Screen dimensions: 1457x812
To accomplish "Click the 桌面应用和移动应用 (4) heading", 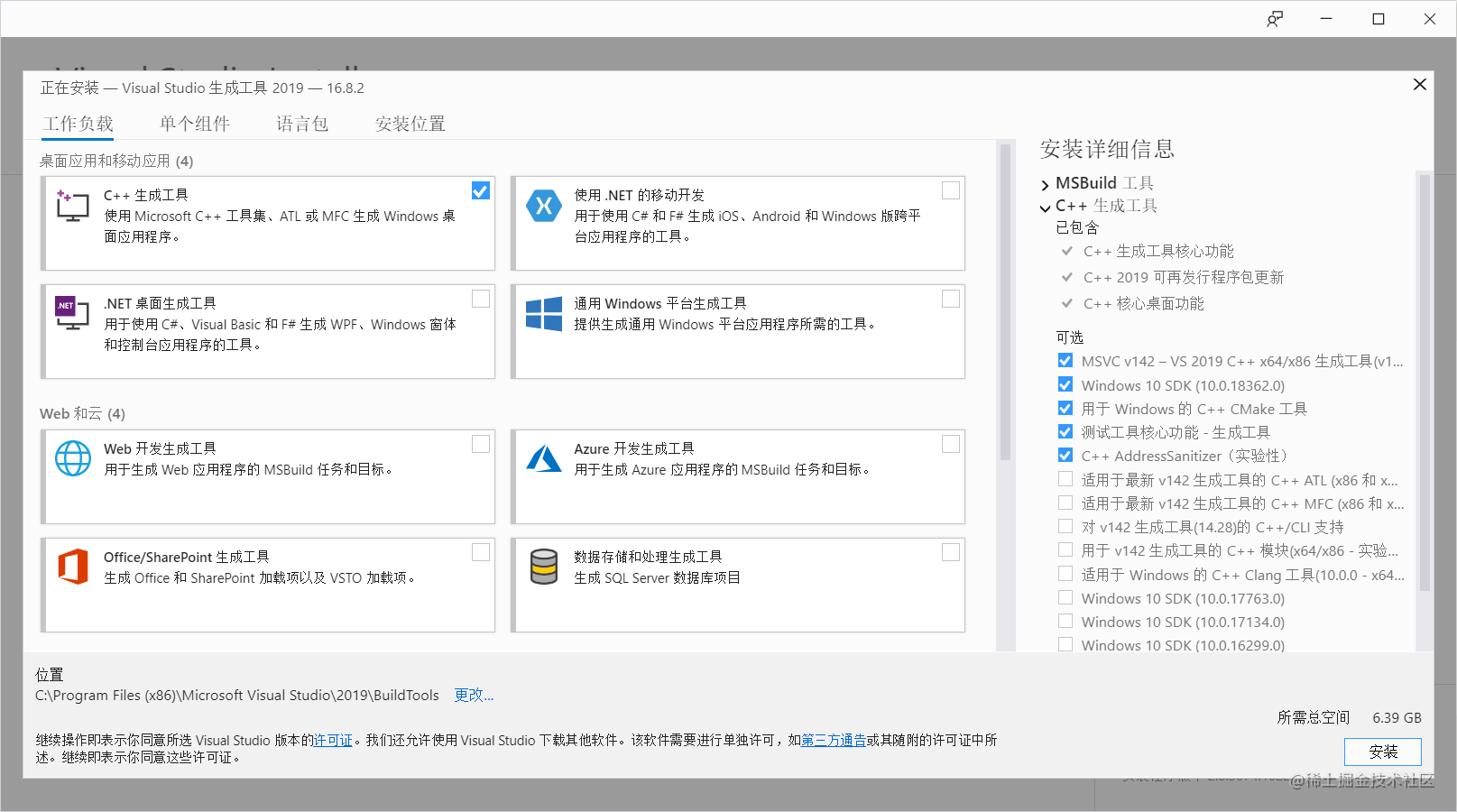I will tap(116, 161).
